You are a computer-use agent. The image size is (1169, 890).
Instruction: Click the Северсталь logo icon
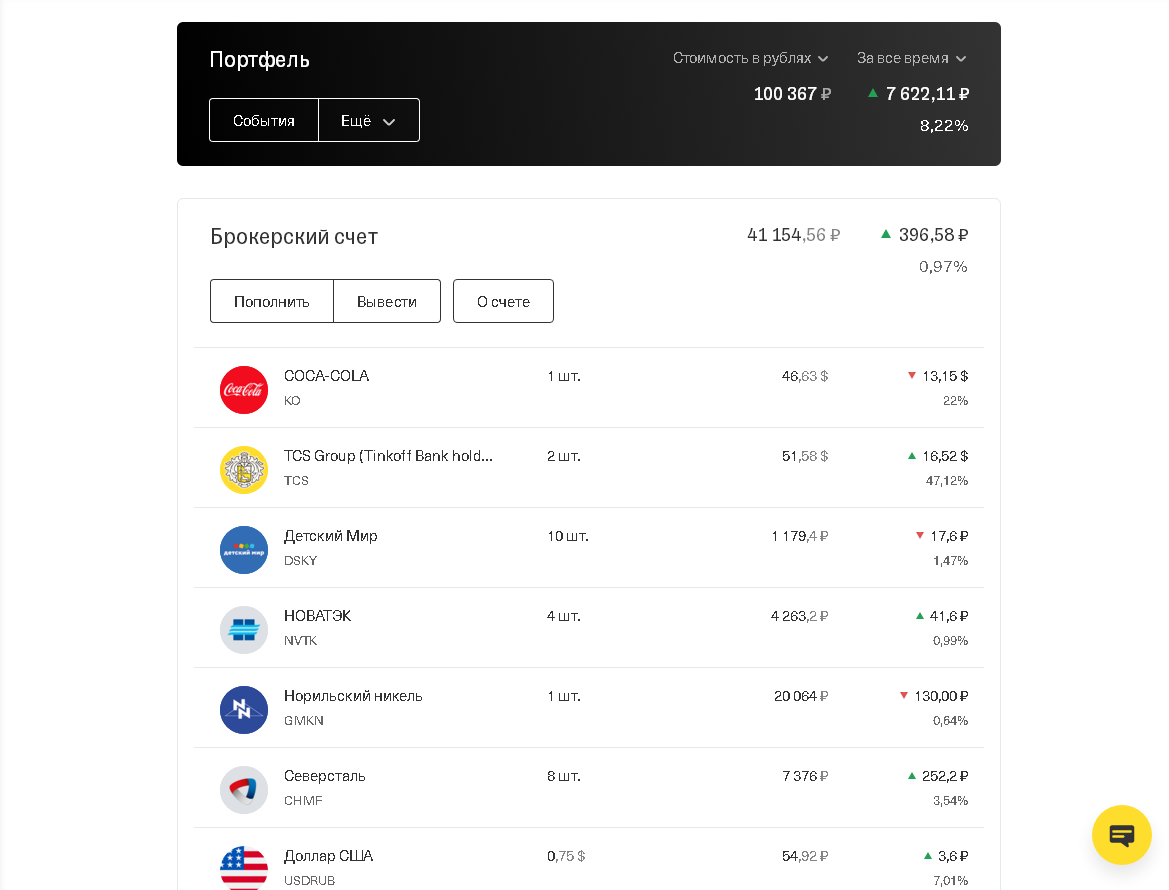click(x=244, y=790)
